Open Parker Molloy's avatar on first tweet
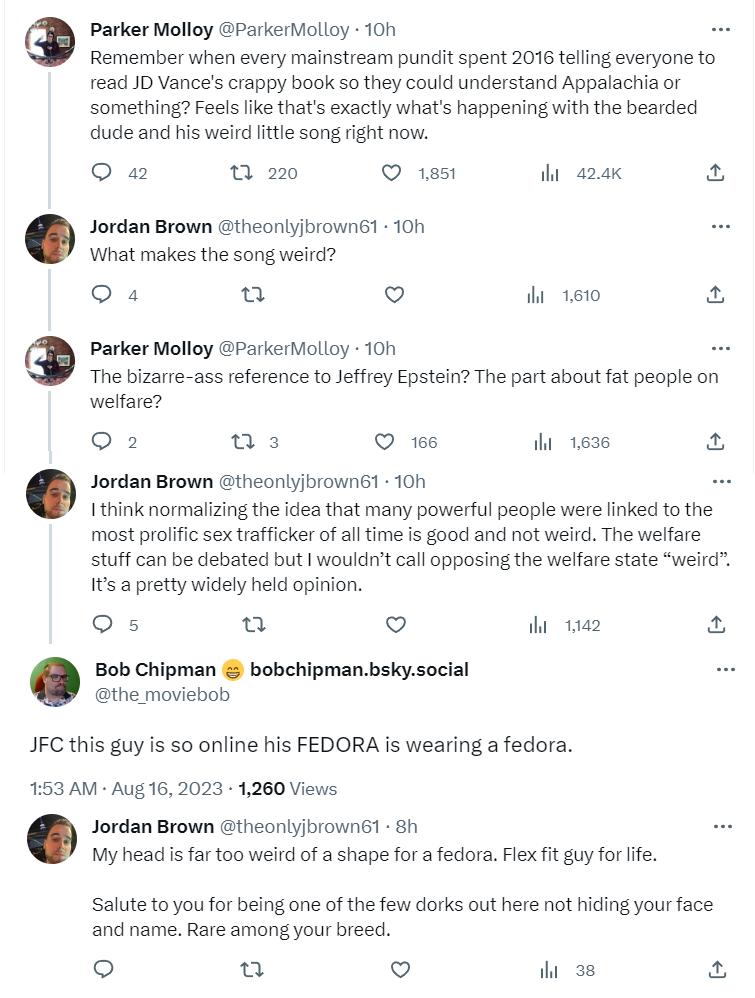The image size is (755, 998). pos(49,42)
